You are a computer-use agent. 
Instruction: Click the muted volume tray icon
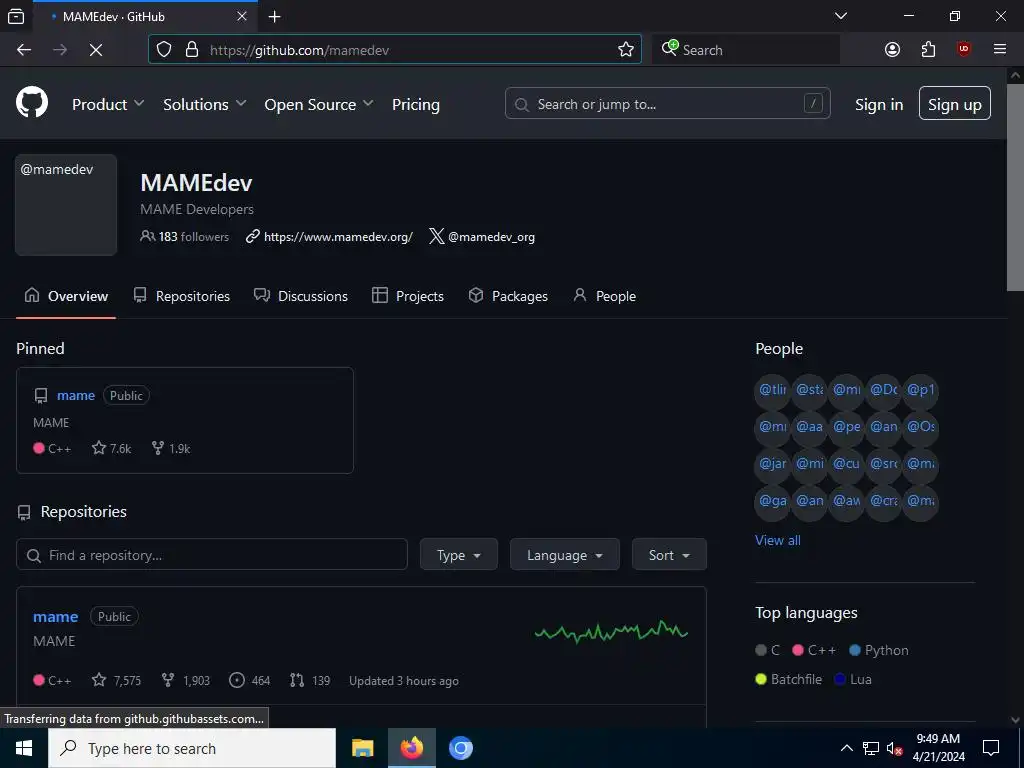coord(894,748)
